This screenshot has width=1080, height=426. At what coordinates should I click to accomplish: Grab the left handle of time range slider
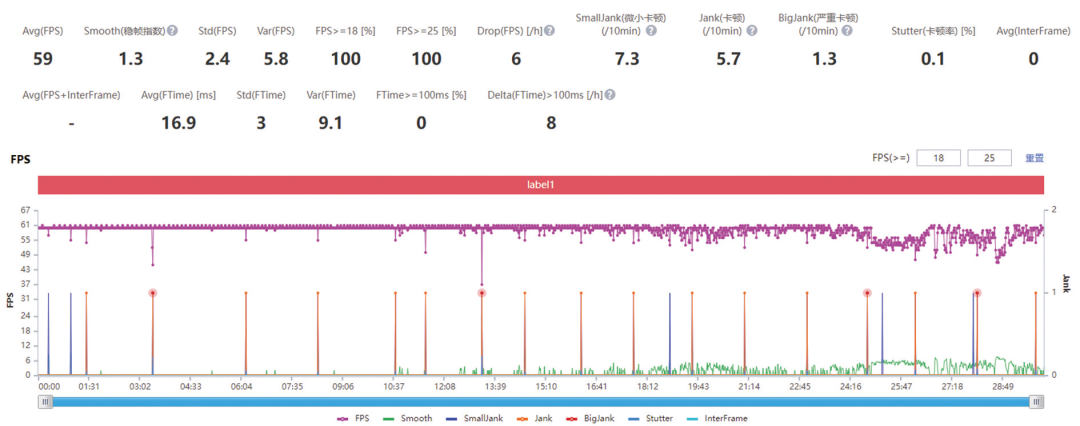45,401
